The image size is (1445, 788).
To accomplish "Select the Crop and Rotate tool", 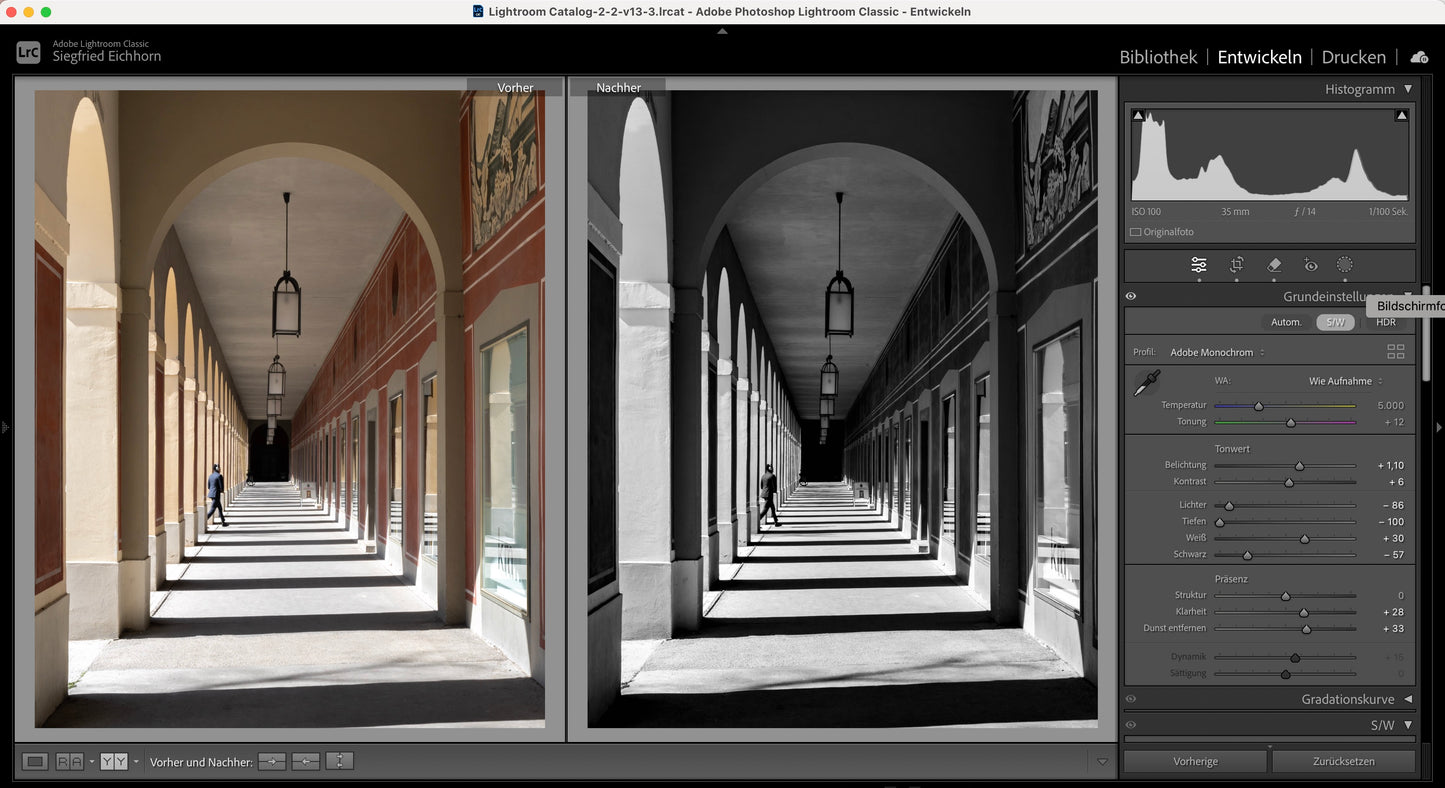I will (1236, 265).
